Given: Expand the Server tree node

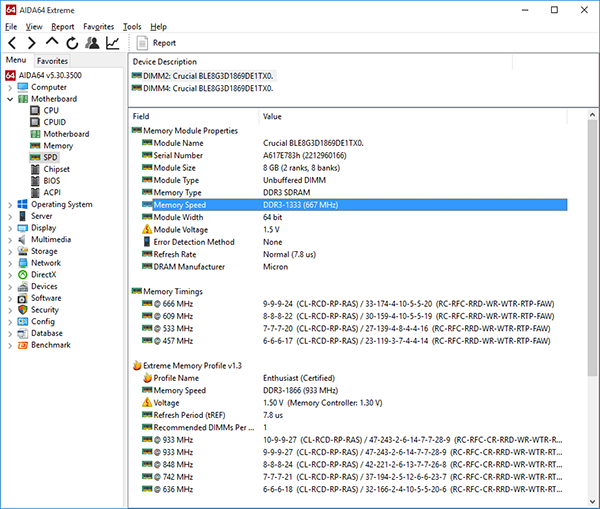Looking at the screenshot, I should (x=10, y=217).
